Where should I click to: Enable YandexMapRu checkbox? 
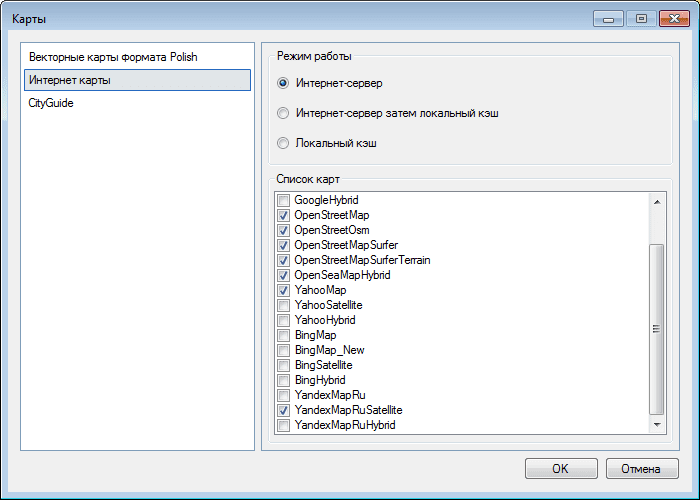284,395
